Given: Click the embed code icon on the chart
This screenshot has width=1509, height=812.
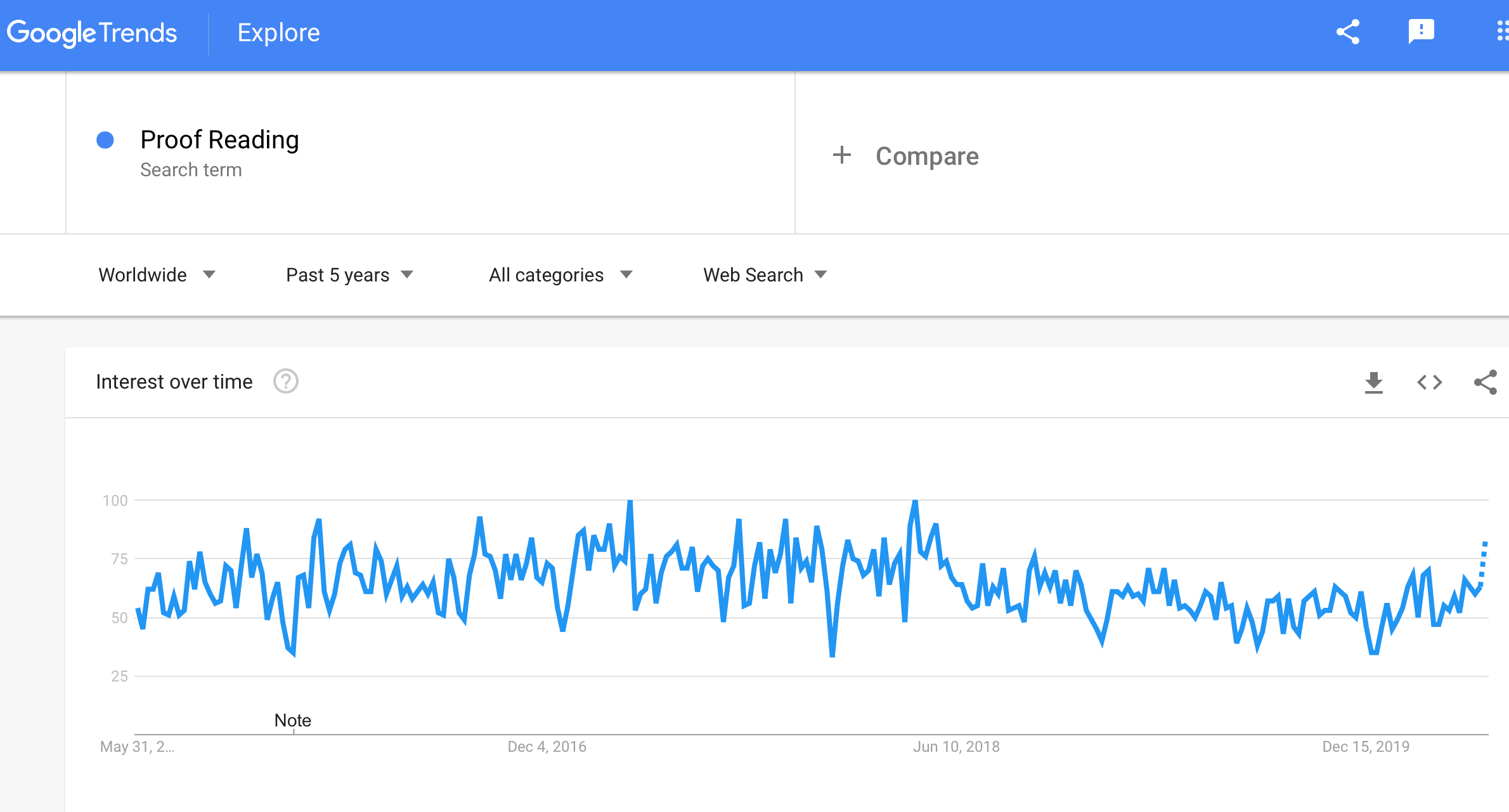Looking at the screenshot, I should [x=1429, y=382].
